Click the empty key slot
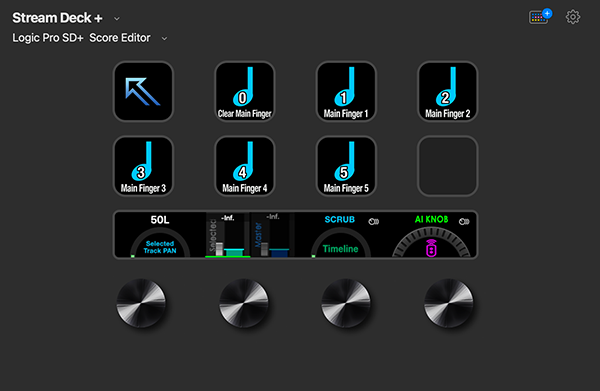600x391 pixels. click(x=448, y=166)
